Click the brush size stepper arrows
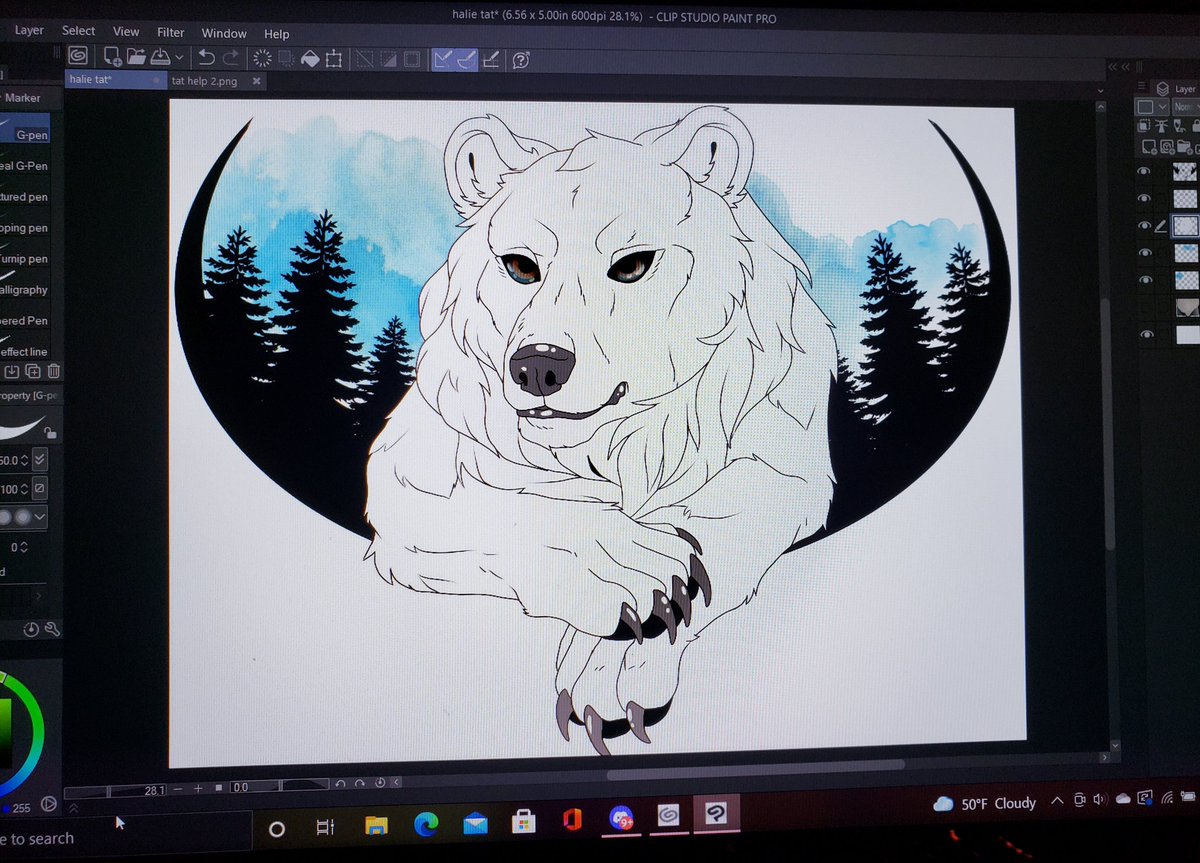 coord(24,460)
